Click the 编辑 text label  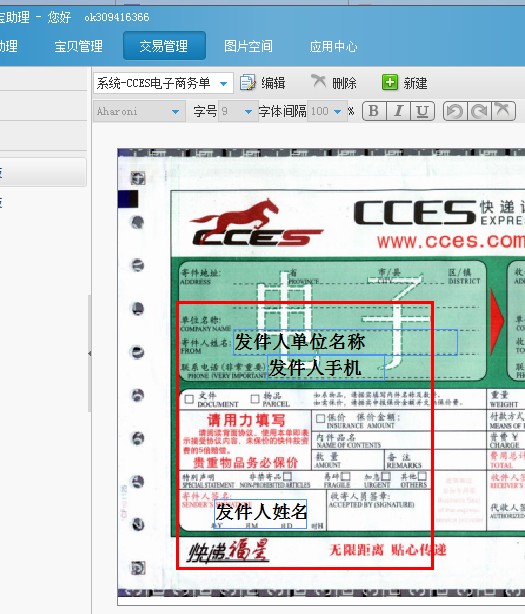pyautogui.click(x=273, y=83)
